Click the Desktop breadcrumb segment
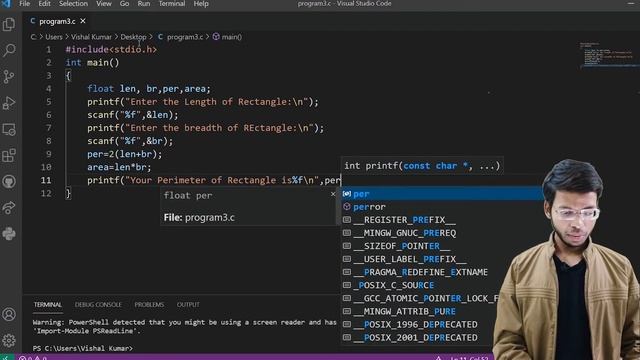This screenshot has height=360, width=640. click(x=133, y=37)
